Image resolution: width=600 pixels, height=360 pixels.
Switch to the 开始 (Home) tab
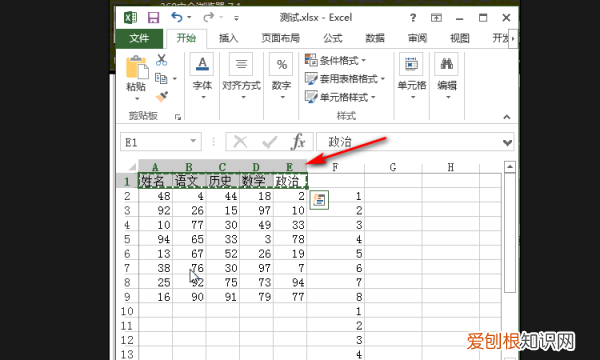186,38
